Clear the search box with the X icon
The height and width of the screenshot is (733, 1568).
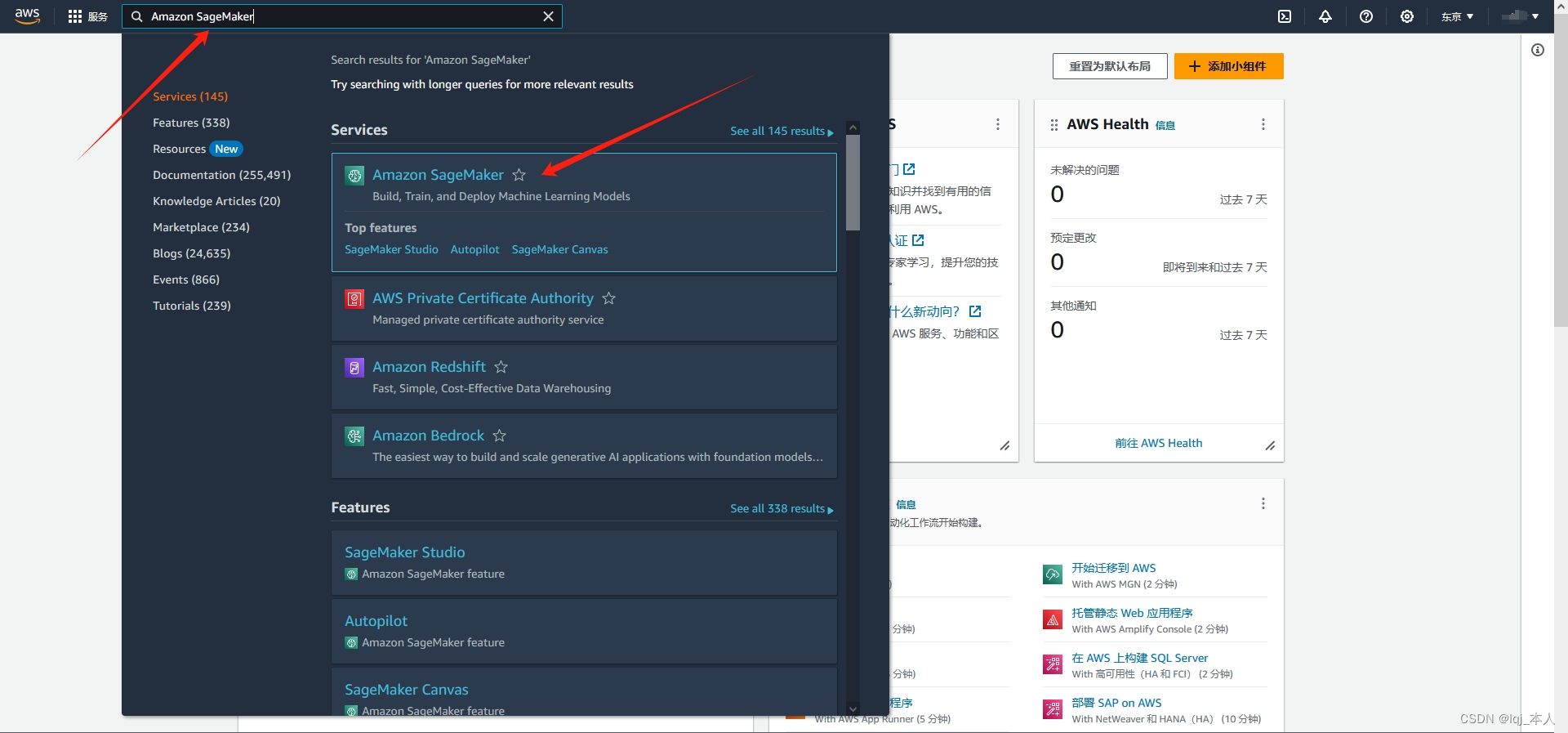(548, 16)
